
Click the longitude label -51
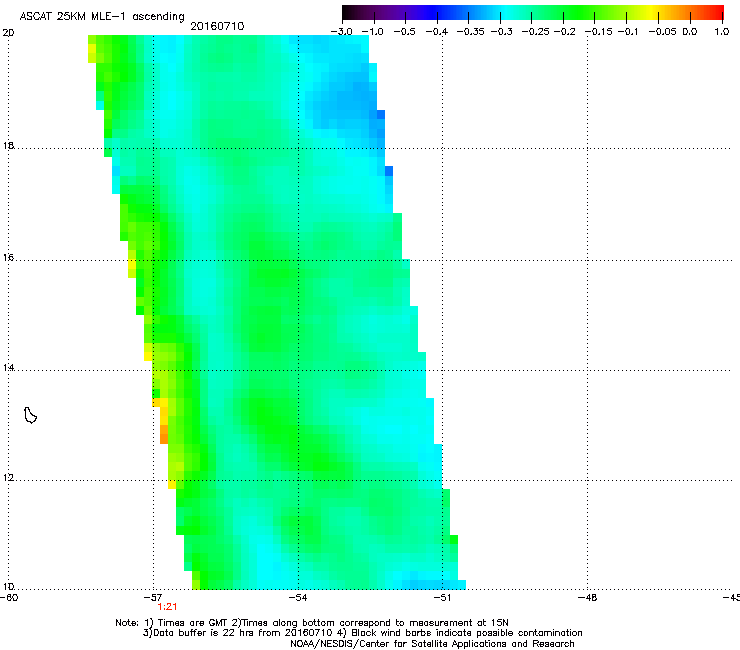[442, 598]
